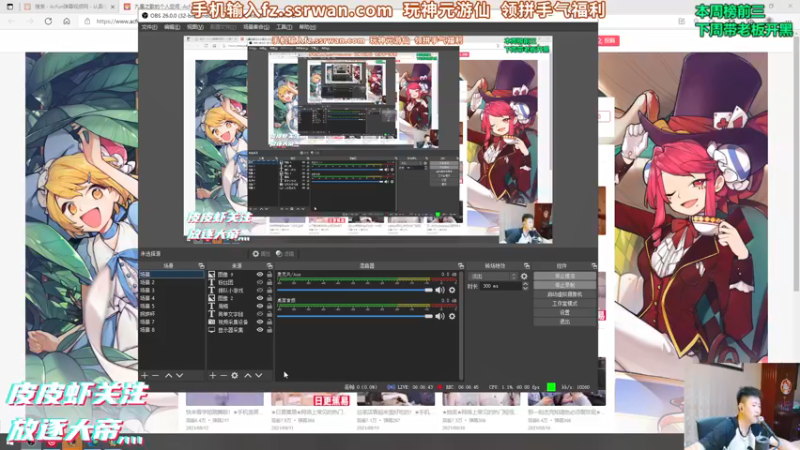Move source up in Sources dock
800x450 pixels.
pos(247,376)
